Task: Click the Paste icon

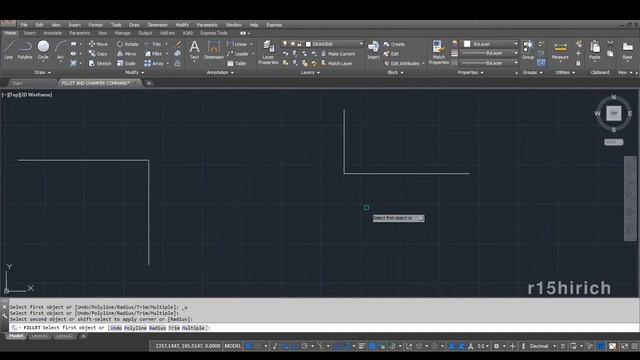Action: click(595, 50)
